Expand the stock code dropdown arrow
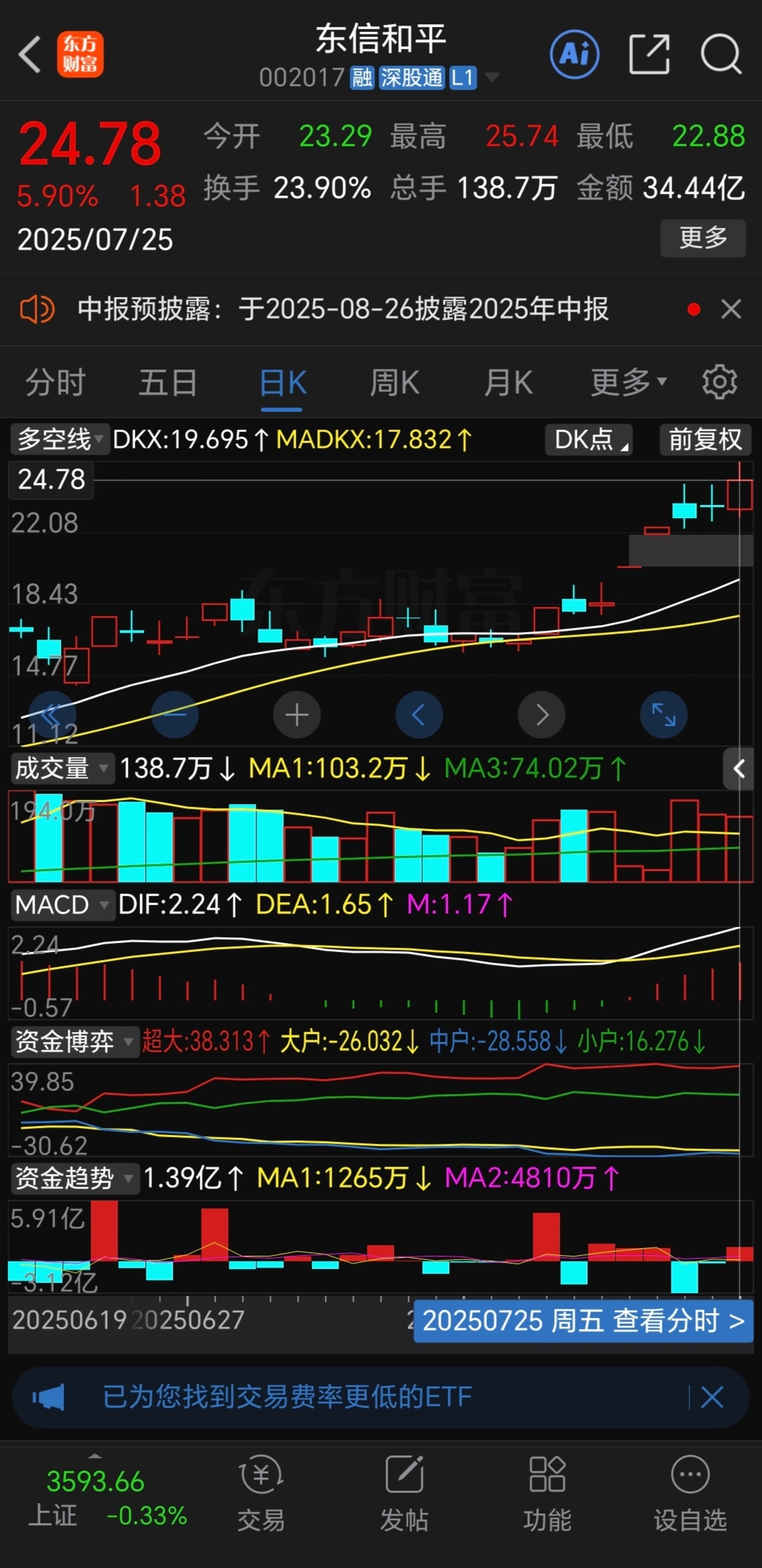Screen dimensions: 762x1568 pos(492,77)
